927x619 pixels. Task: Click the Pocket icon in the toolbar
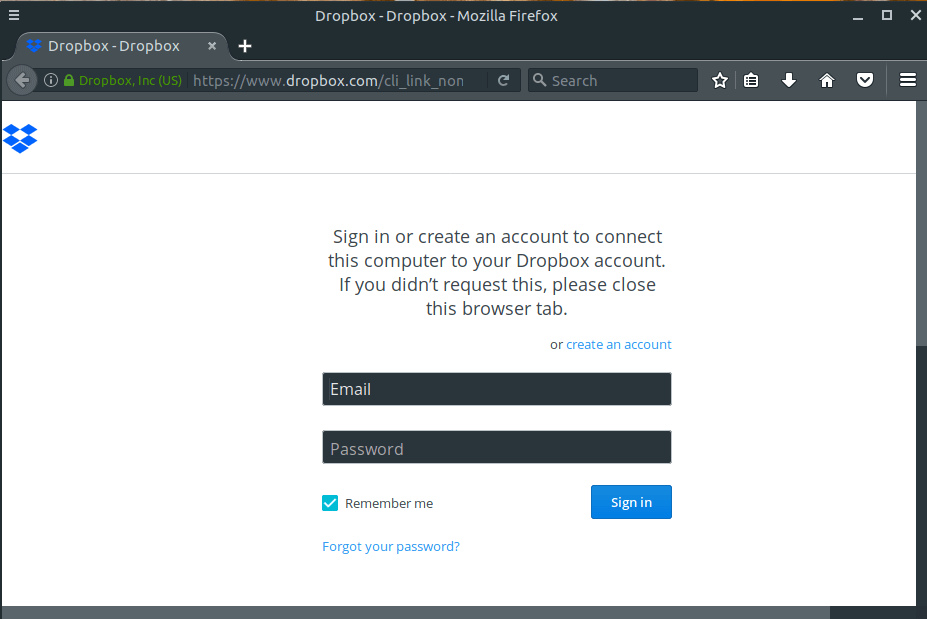[x=865, y=81]
